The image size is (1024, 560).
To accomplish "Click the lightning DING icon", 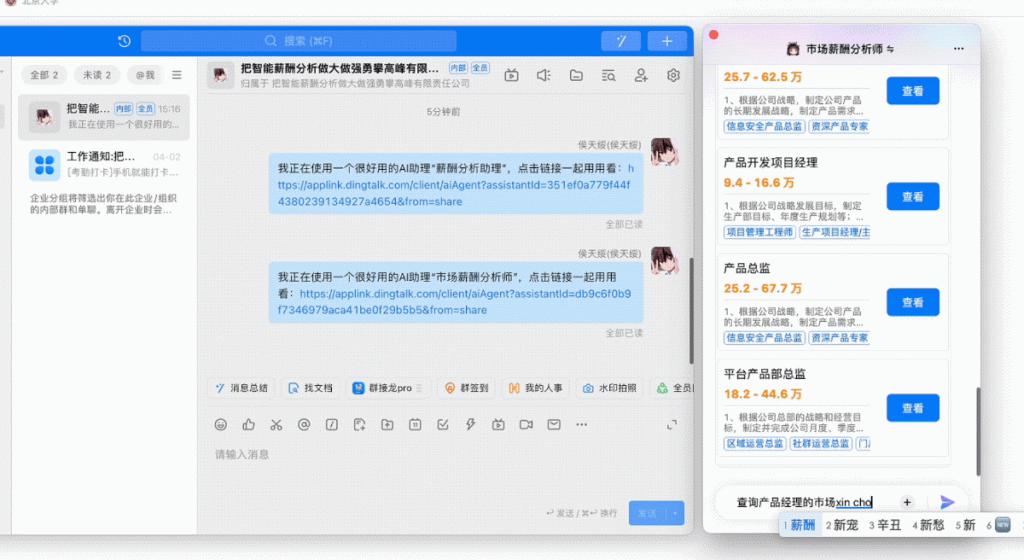I will click(470, 425).
